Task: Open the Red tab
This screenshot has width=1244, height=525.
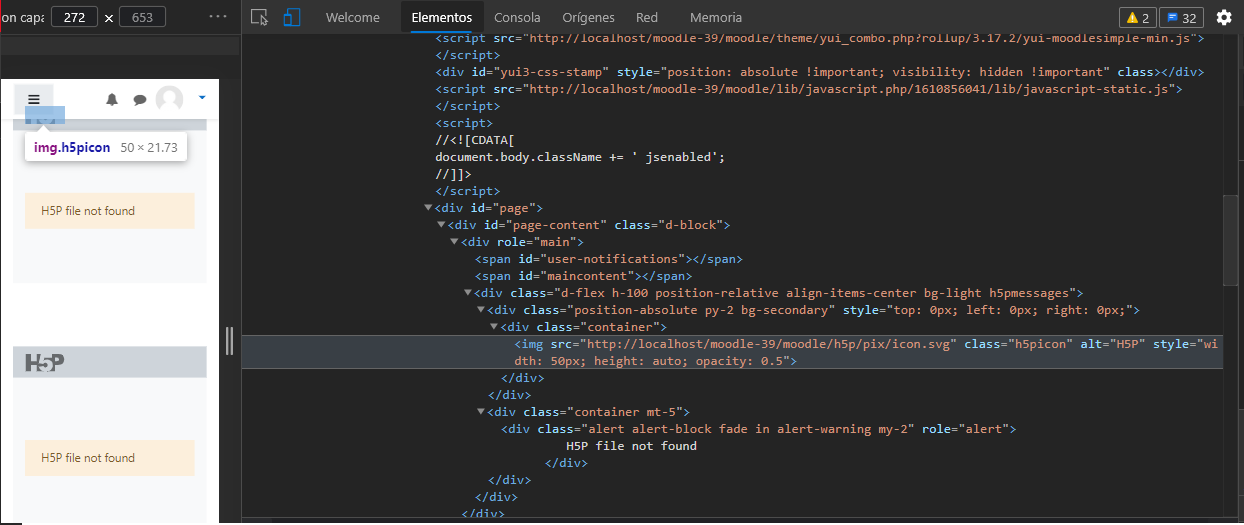Action: (647, 18)
